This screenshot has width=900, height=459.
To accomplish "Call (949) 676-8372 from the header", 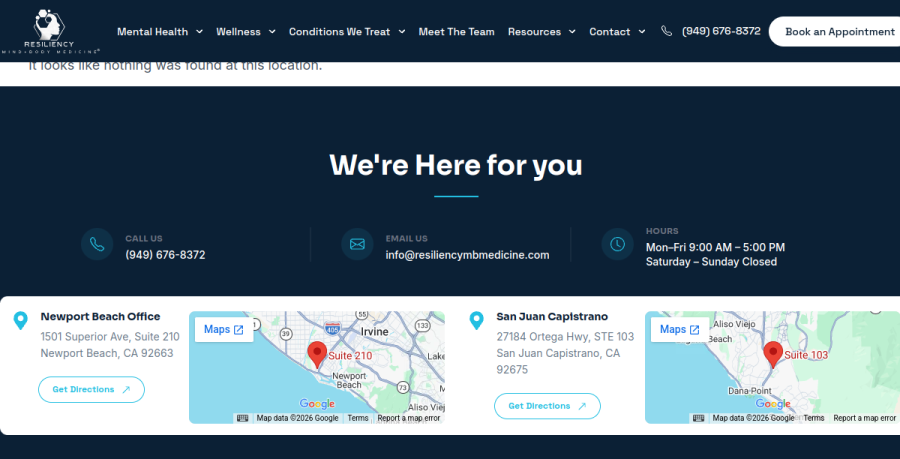I will 721,31.
